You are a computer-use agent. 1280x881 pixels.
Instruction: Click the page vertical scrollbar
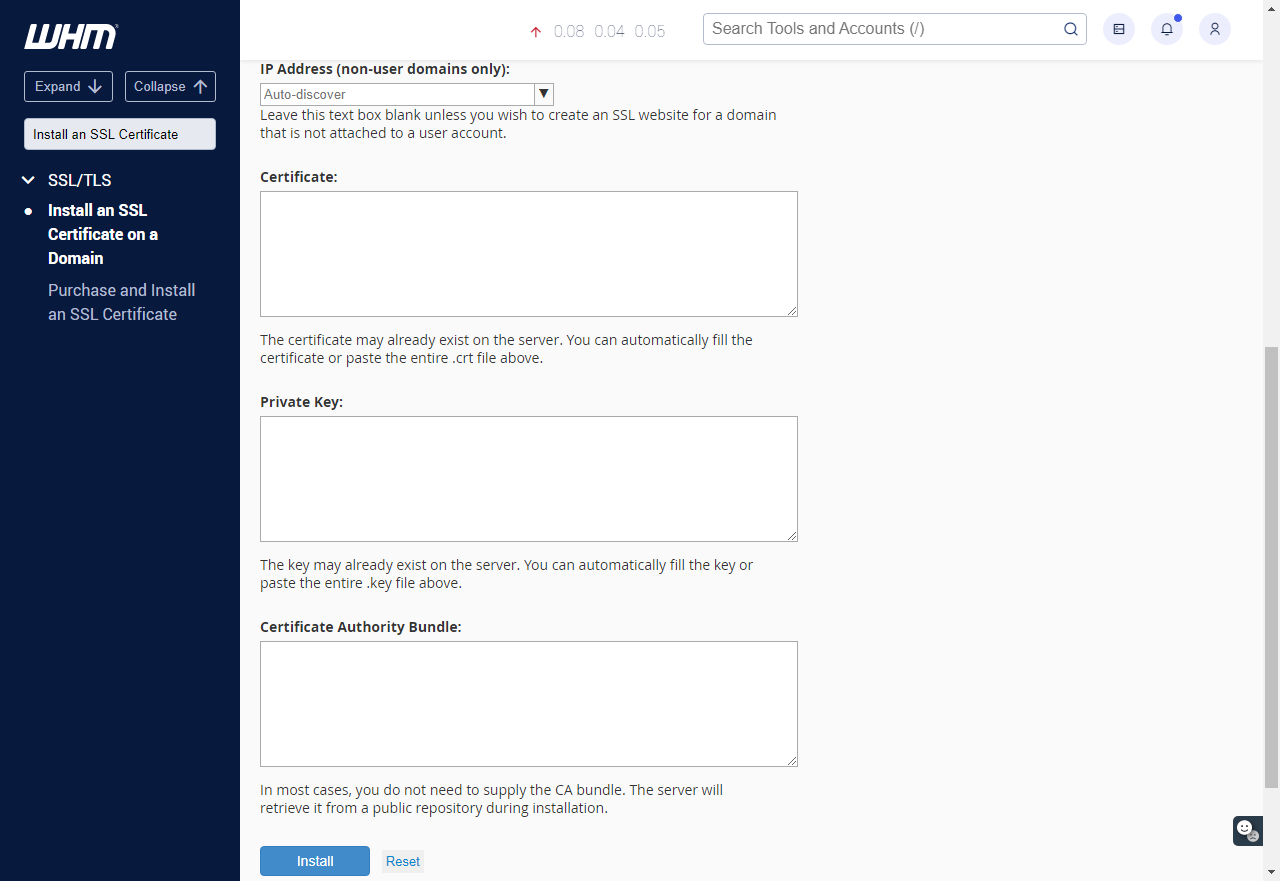(x=1271, y=565)
